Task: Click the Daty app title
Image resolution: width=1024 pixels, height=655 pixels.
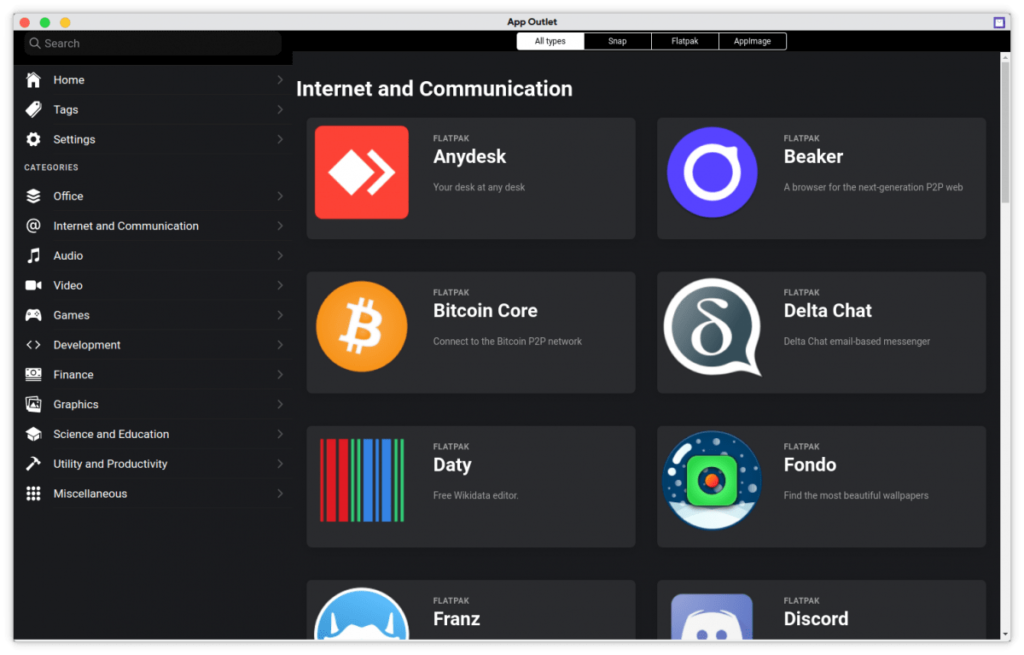Action: 452,465
